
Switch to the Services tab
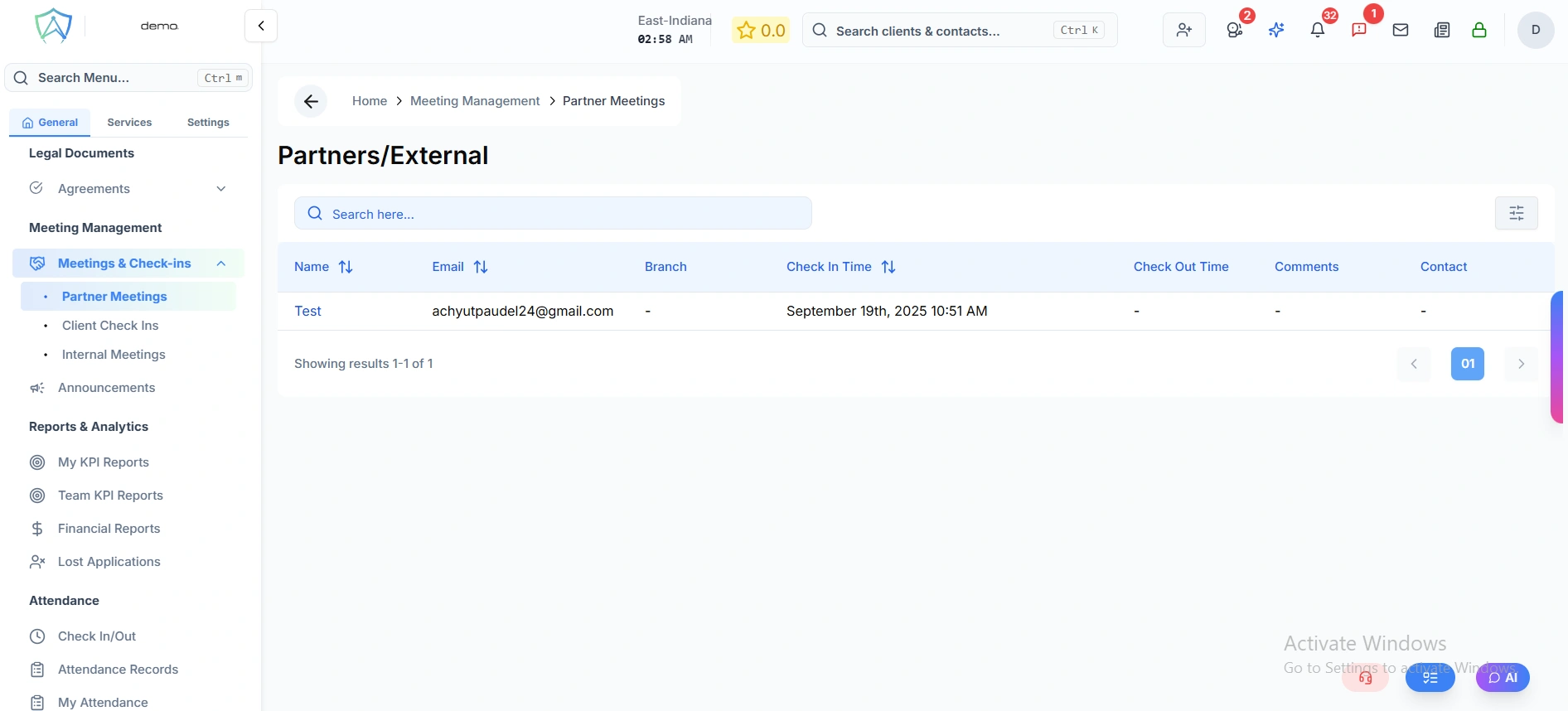(129, 123)
